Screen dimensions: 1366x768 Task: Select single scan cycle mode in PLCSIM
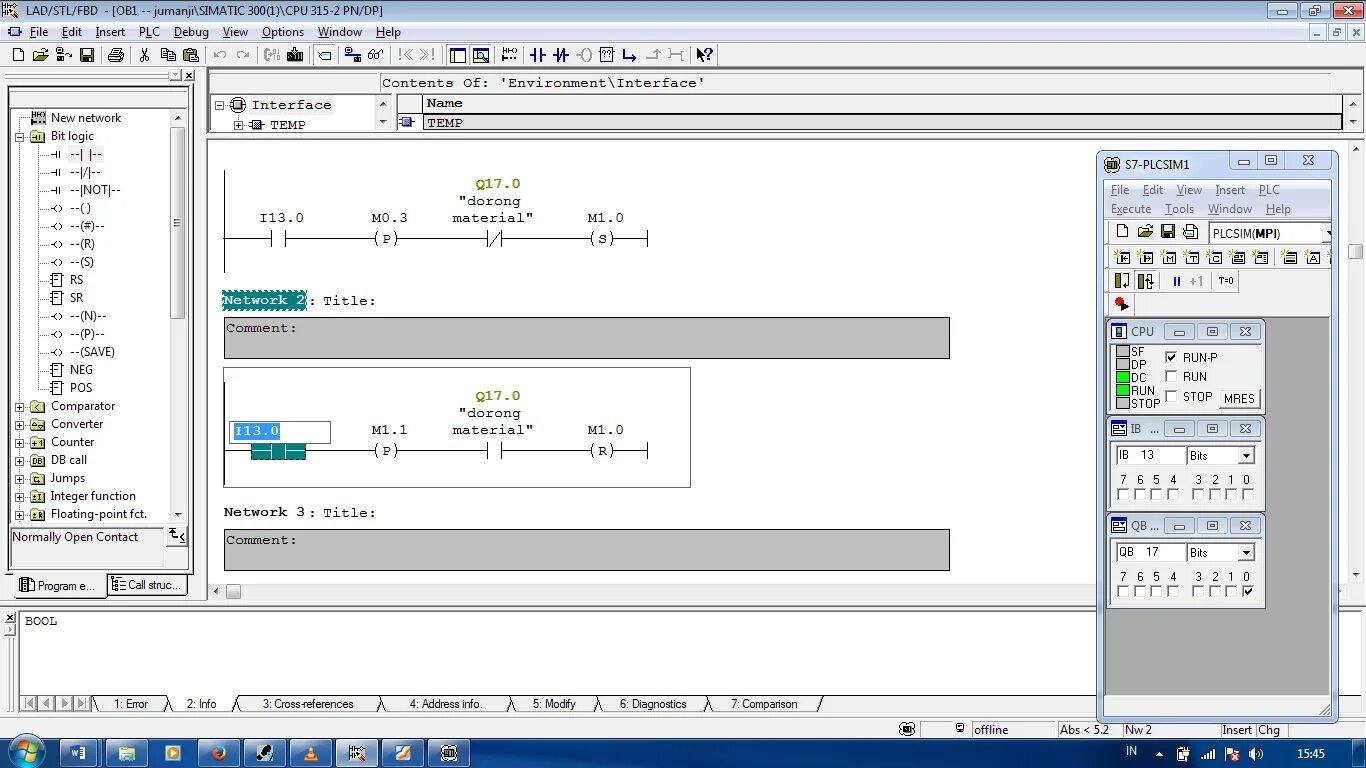coord(1122,281)
